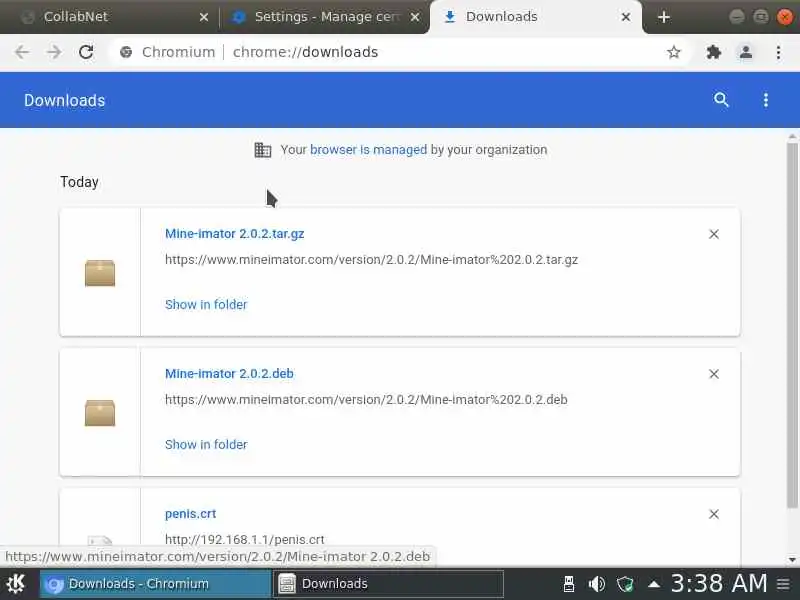
Task: Open the shield security tray icon
Action: [x=625, y=584]
